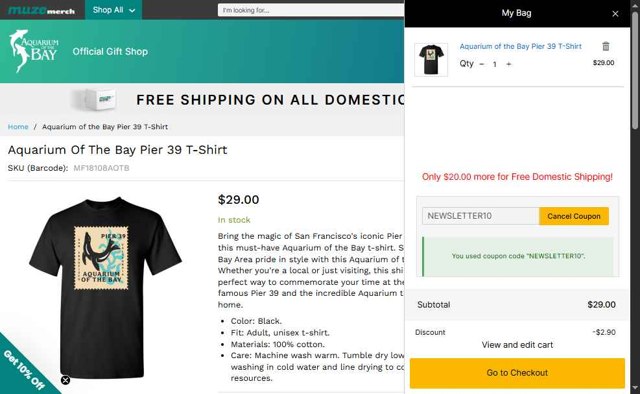Viewport: 640px width, 394px height.
Task: Go to Checkout
Action: 517,373
